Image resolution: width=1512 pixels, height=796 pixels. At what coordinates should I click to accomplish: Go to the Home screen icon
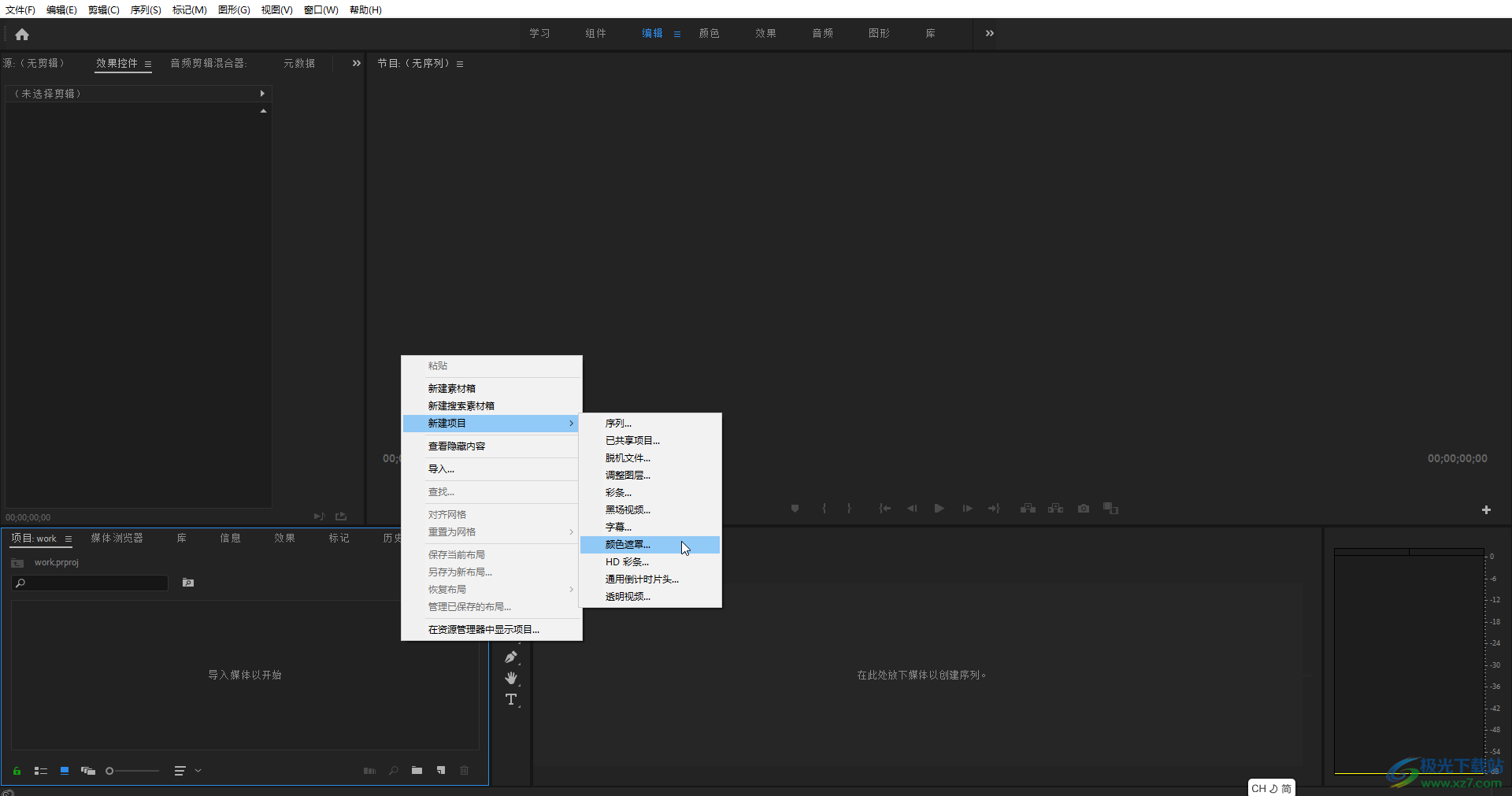[22, 34]
